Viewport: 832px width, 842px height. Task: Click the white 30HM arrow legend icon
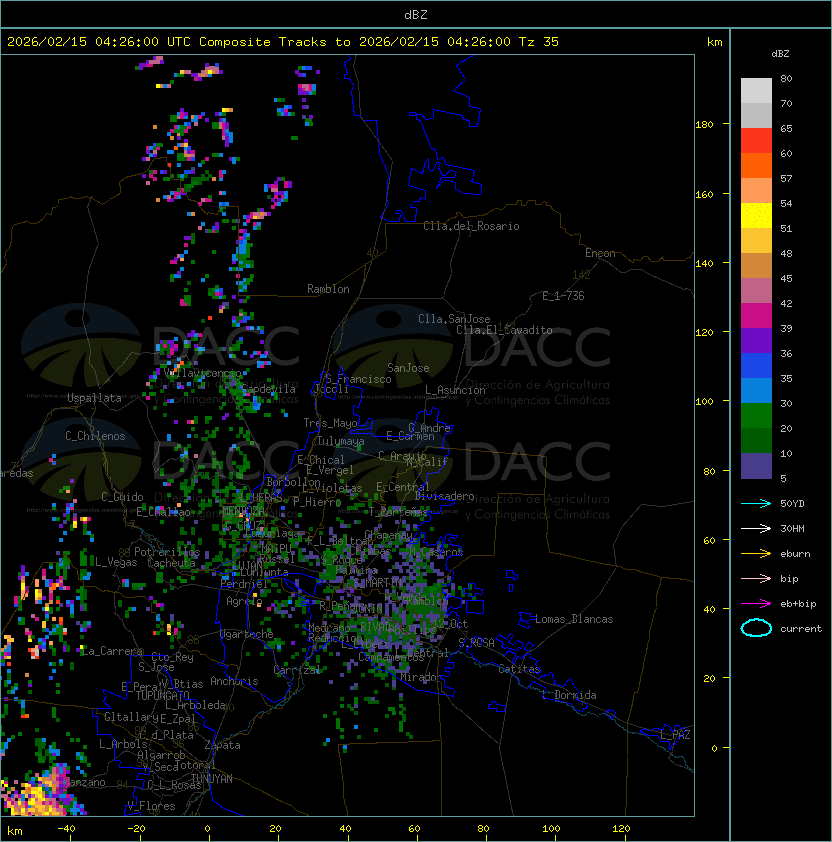(x=756, y=528)
